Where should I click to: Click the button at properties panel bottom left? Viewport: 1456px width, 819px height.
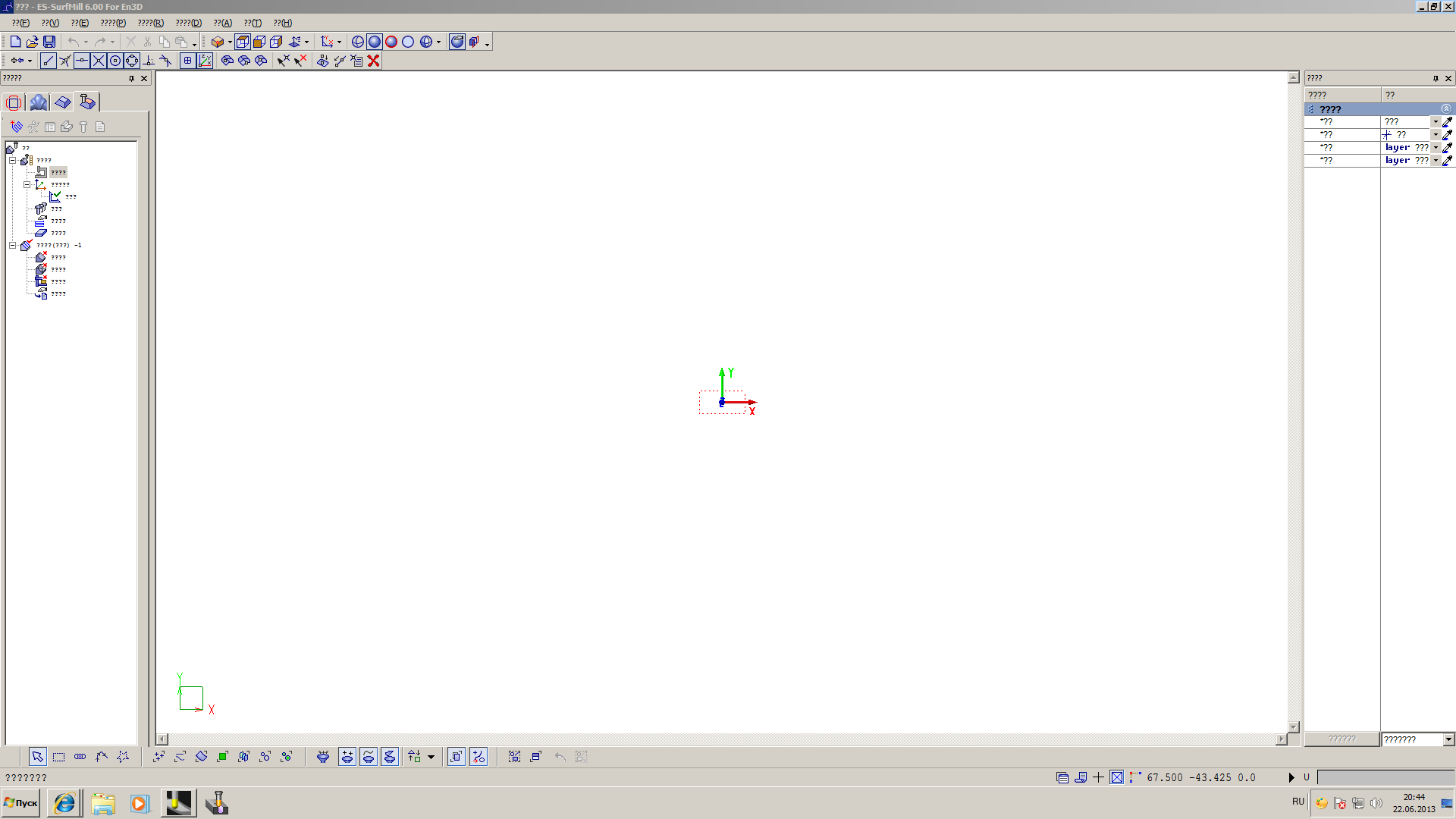[x=1341, y=739]
